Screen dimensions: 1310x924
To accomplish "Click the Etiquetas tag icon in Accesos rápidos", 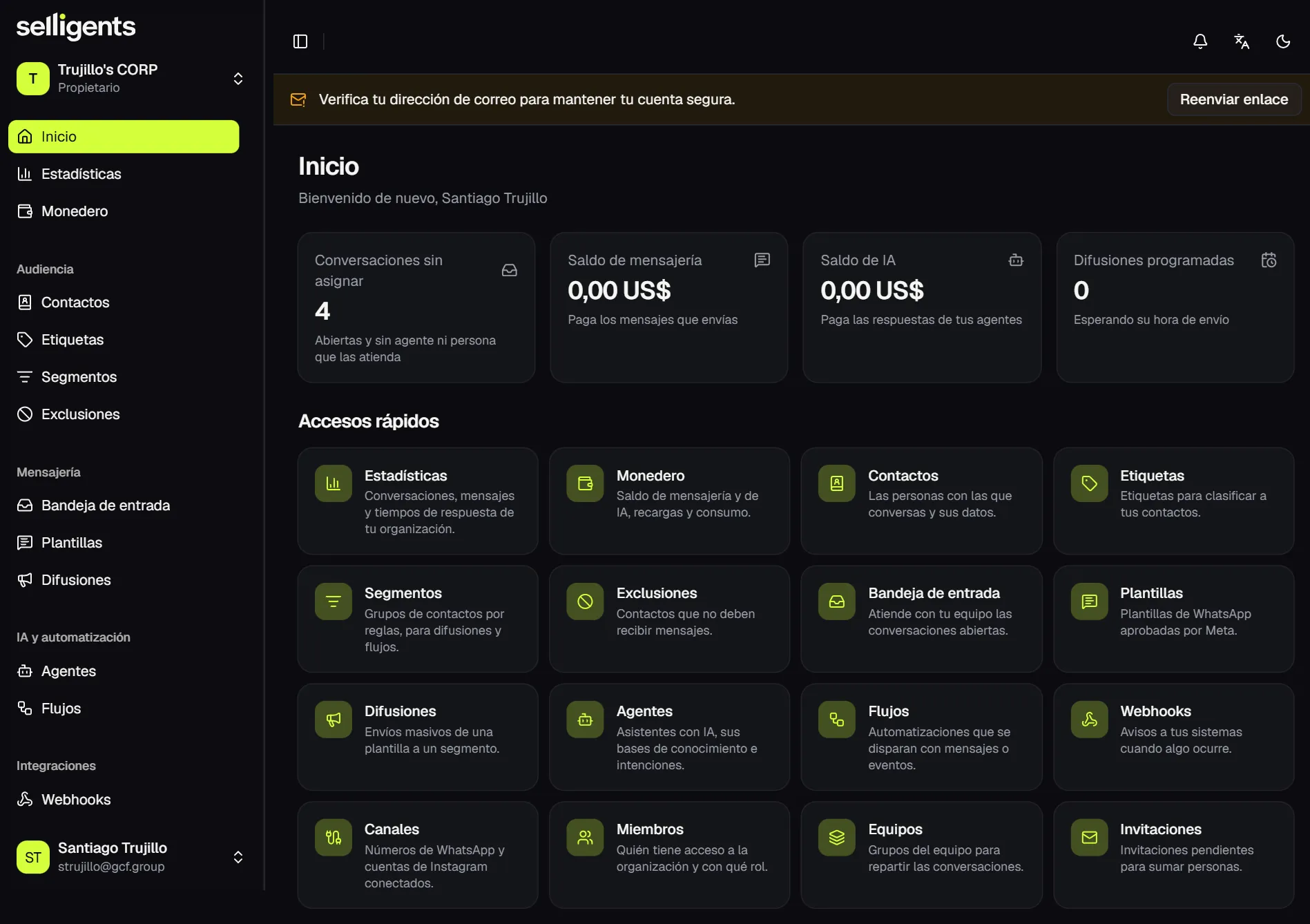I will pos(1090,483).
